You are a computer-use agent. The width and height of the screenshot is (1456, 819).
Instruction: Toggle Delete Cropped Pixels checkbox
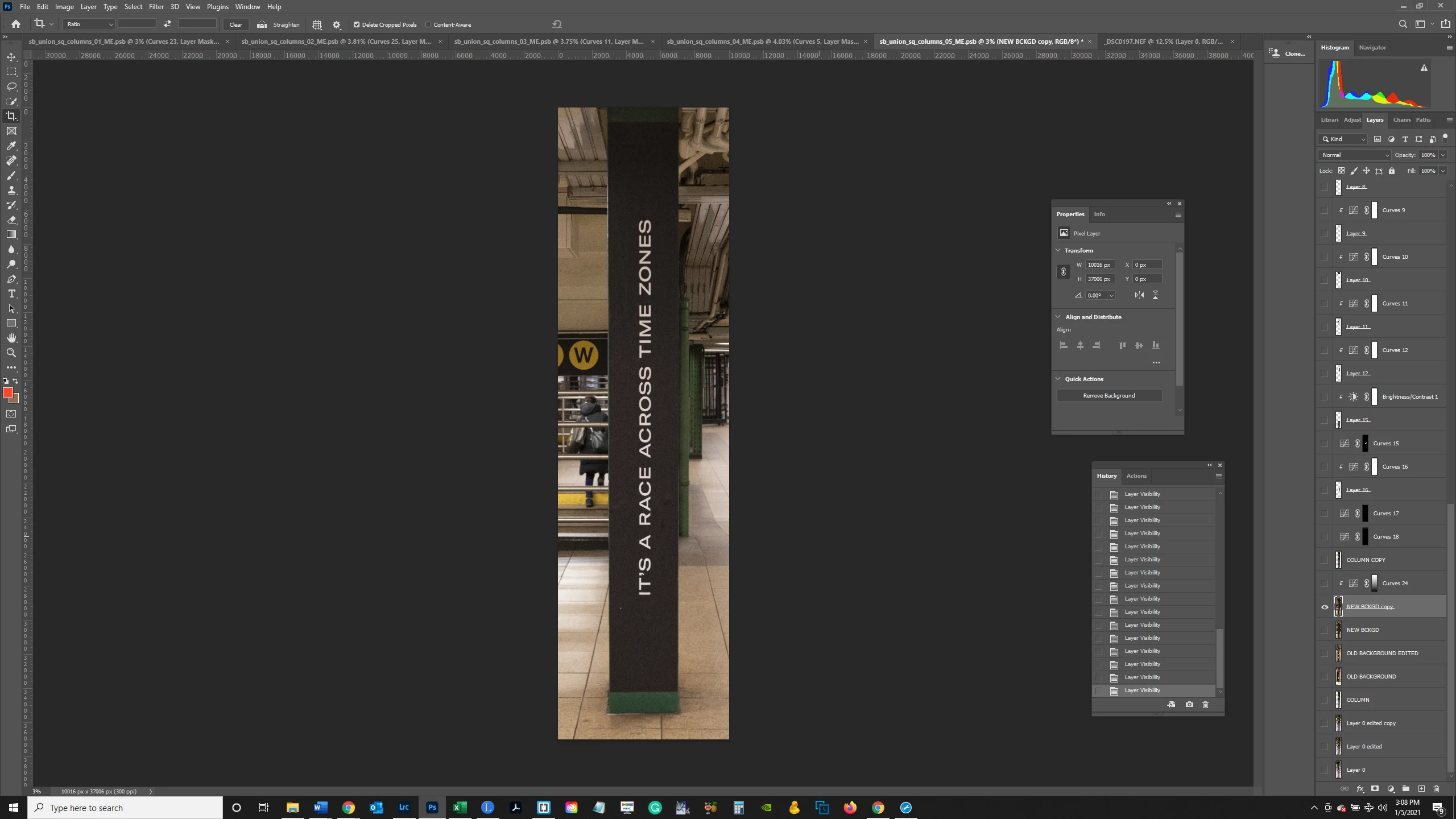tap(357, 24)
